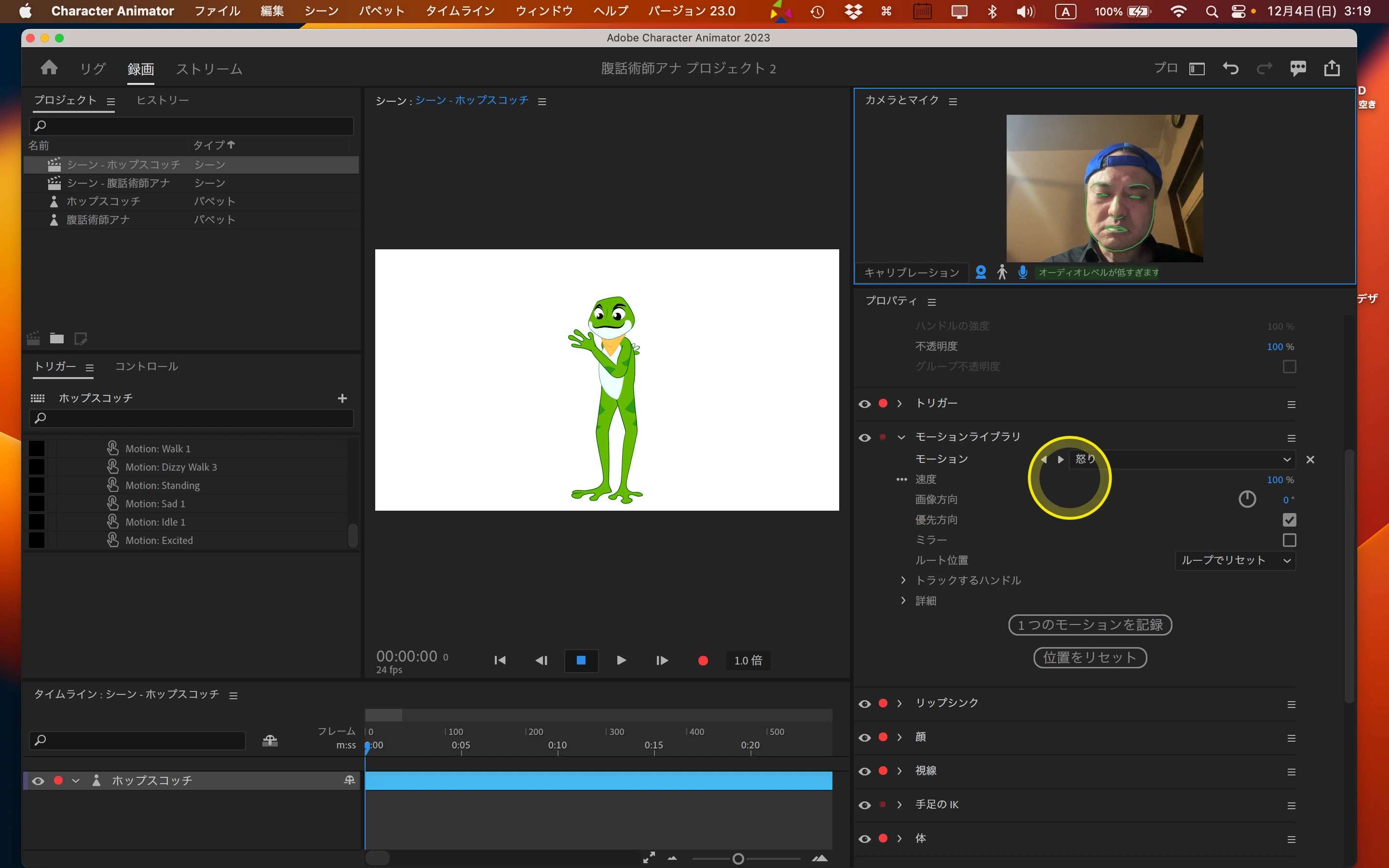
Task: Uncheck the 優先方向 checkbox
Action: 1289,520
